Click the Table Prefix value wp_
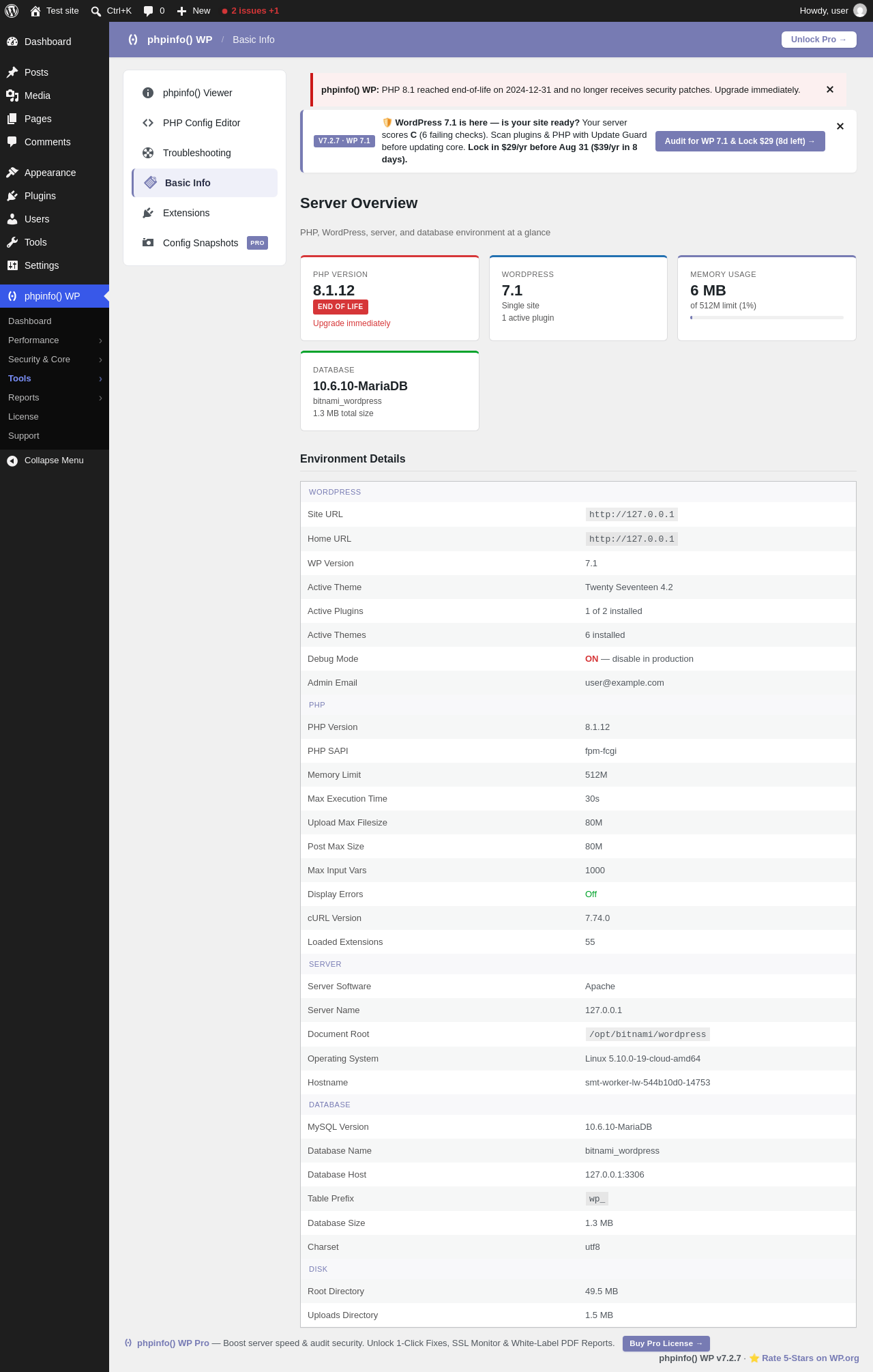 click(597, 1199)
